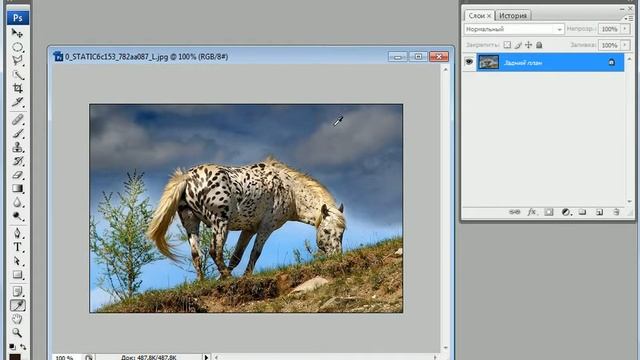Select the Clone Stamp tool
The image size is (640, 360).
[x=17, y=147]
